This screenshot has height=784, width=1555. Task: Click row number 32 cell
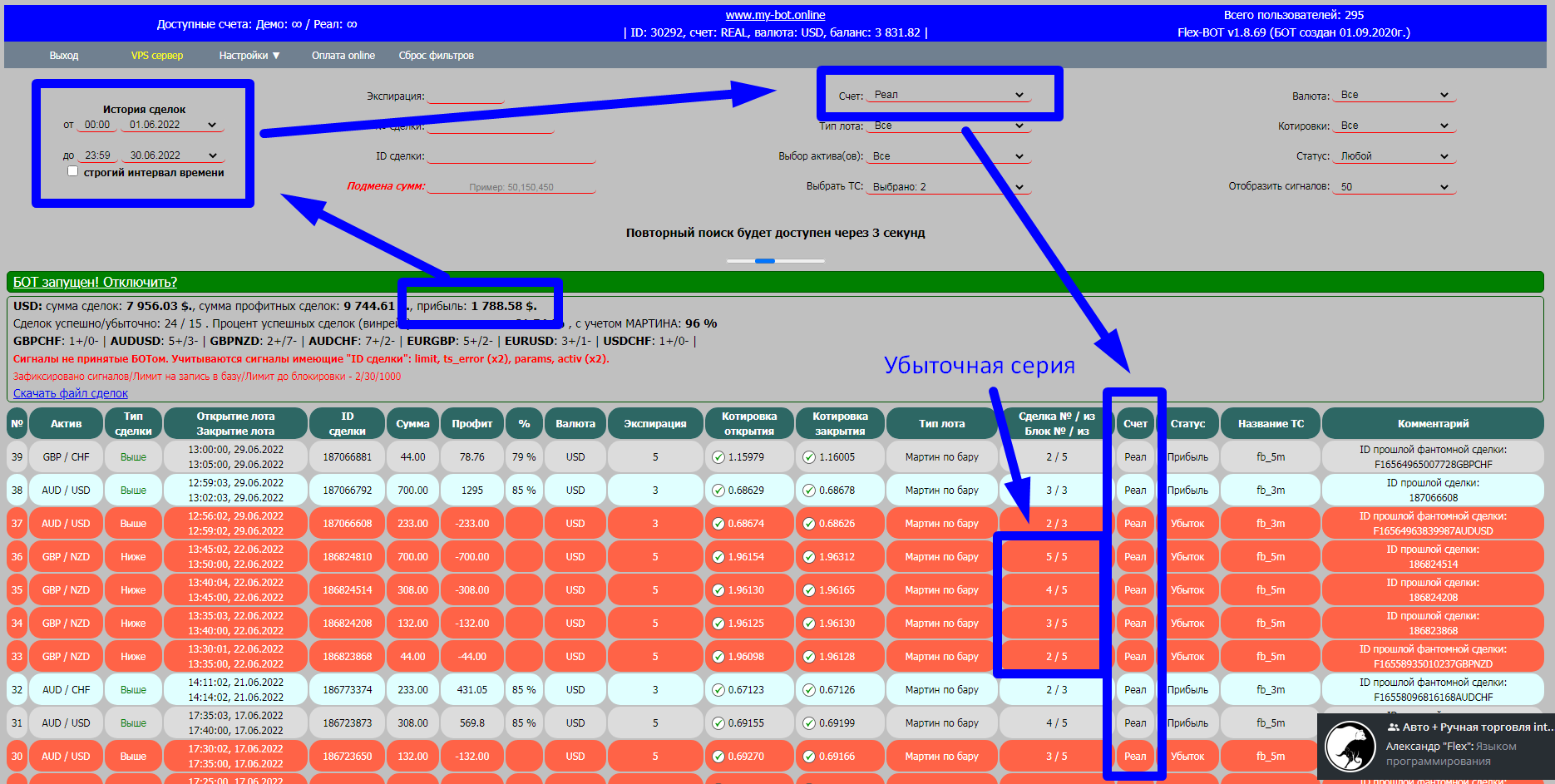(17, 689)
